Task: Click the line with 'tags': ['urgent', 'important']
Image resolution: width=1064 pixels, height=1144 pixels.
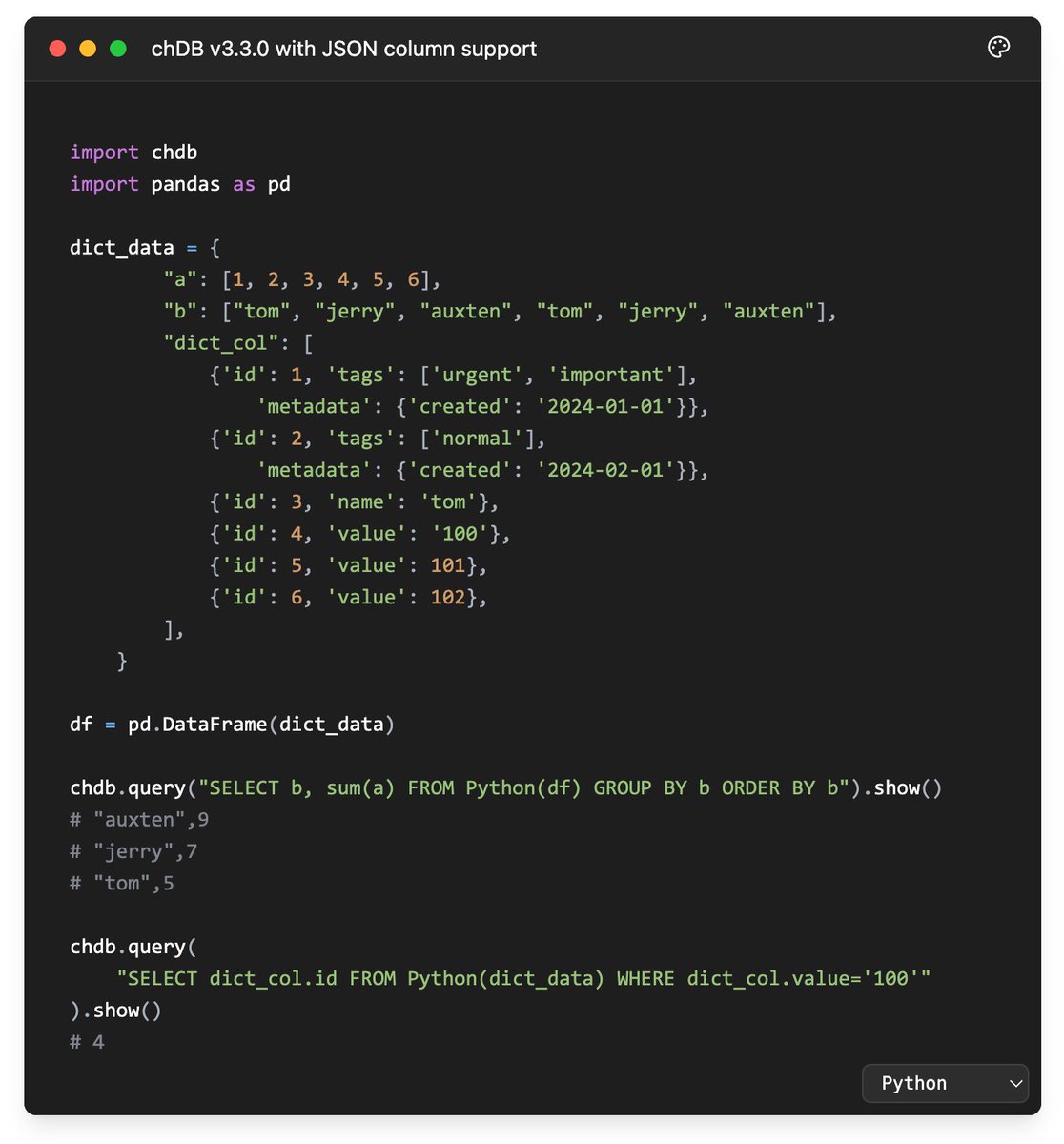Action: tap(454, 375)
